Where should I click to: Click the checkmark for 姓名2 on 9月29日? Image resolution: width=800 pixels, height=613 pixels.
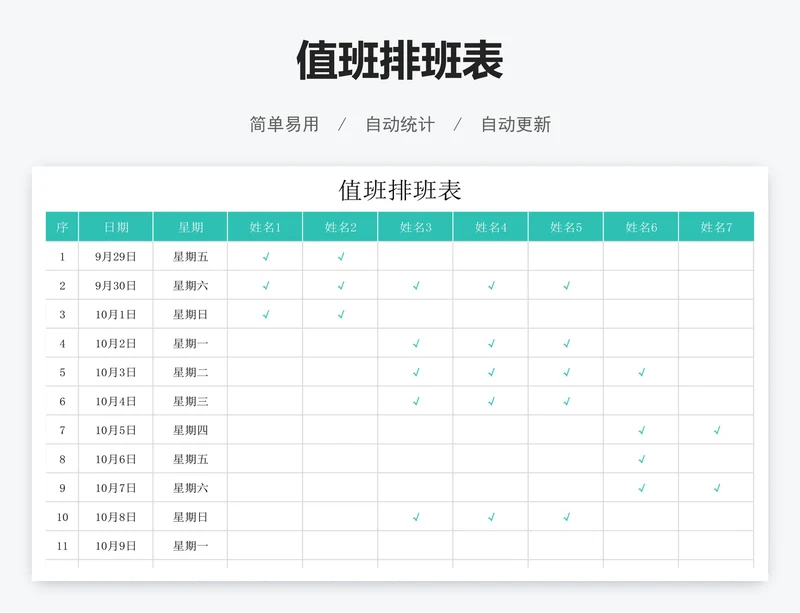(341, 257)
